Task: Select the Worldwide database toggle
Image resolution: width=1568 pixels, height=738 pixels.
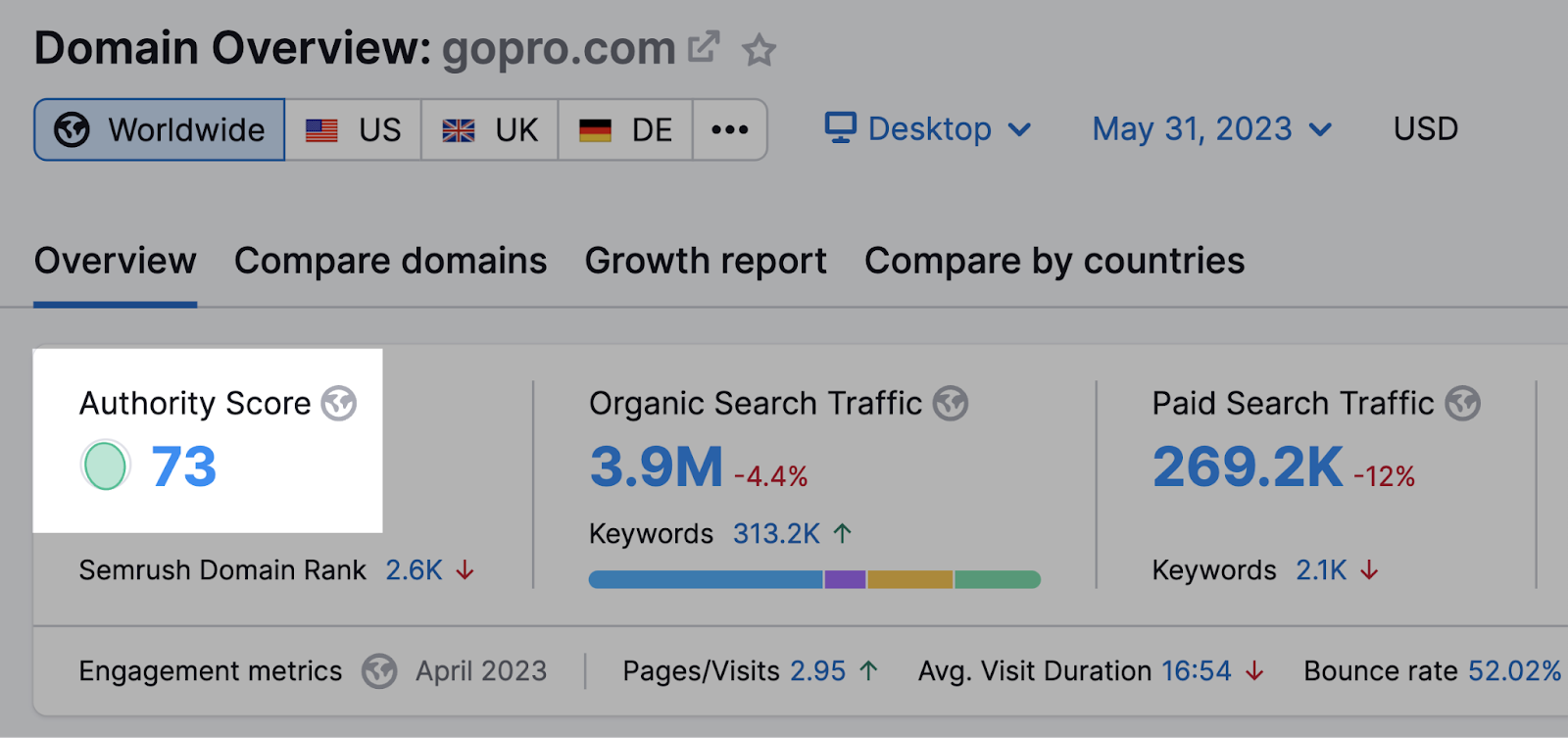Action: point(160,129)
